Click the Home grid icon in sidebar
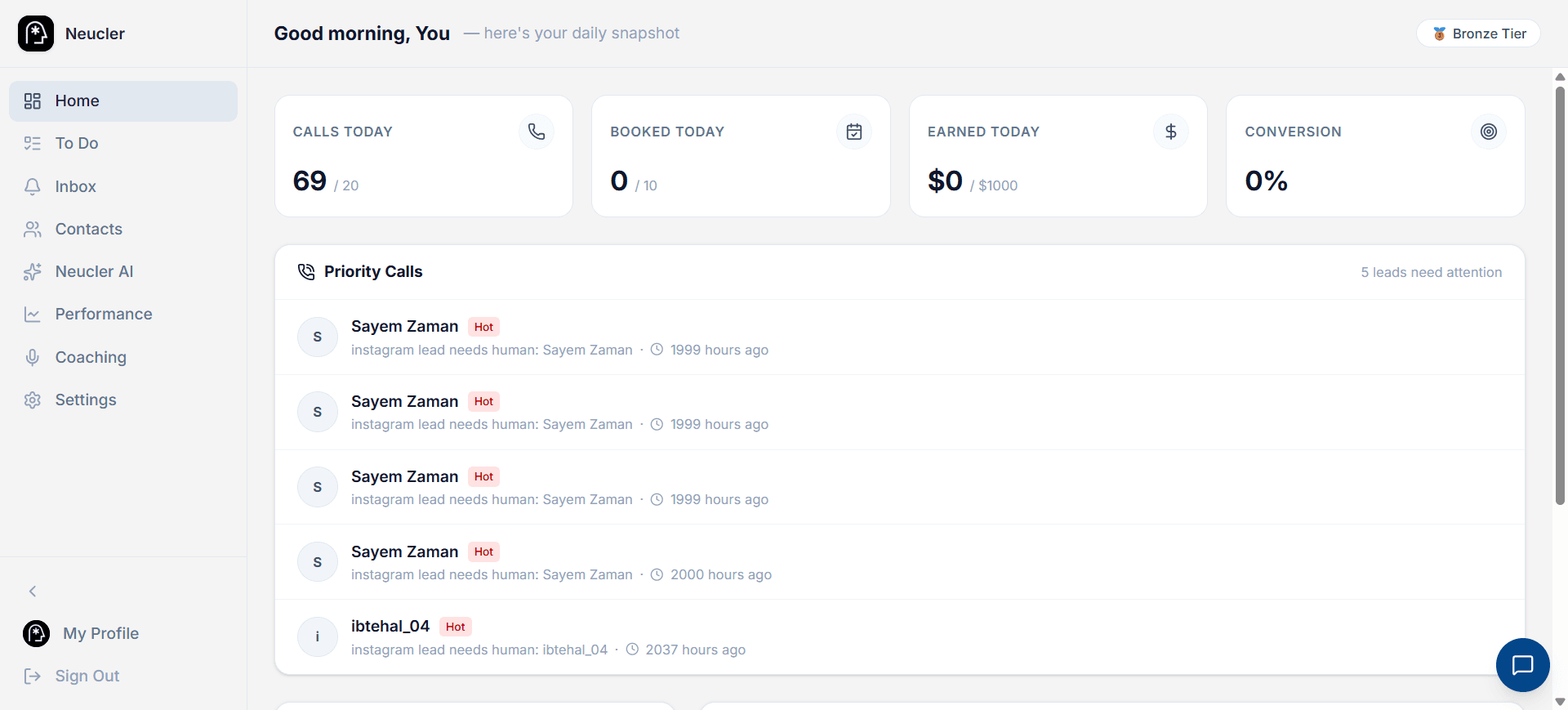Viewport: 1568px width, 710px height. click(33, 101)
